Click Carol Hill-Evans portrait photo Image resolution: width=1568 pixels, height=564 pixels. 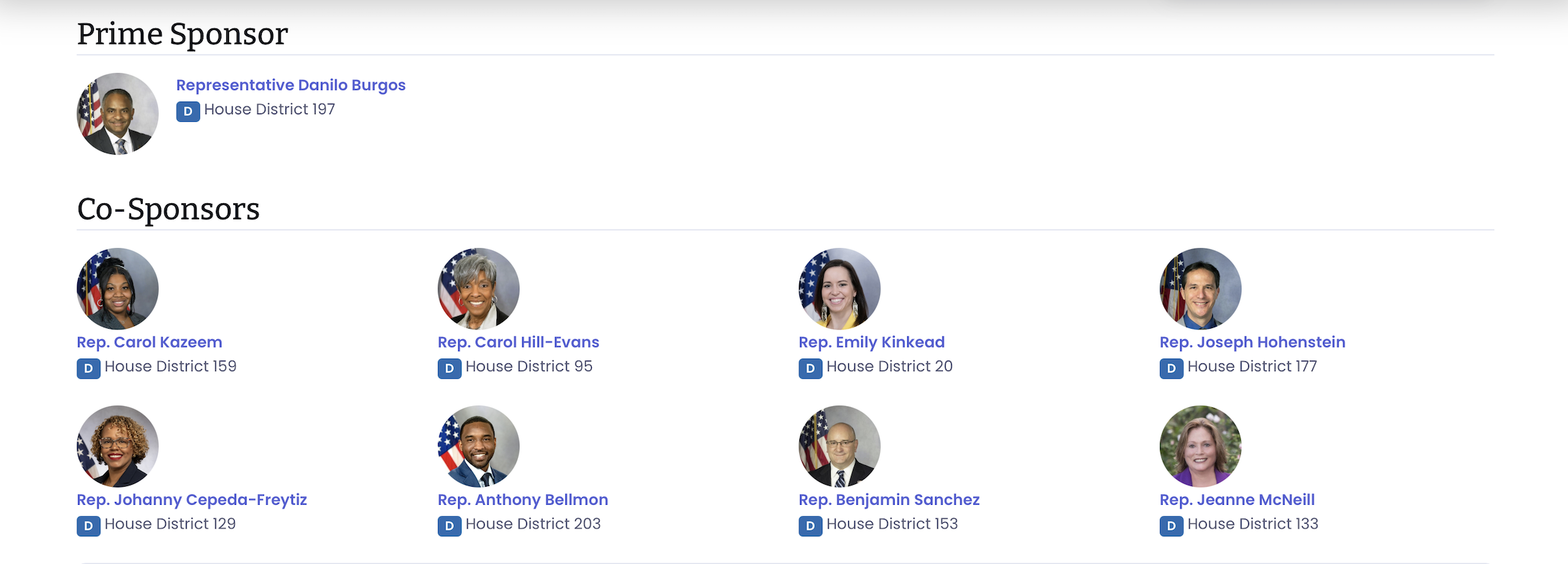[x=478, y=289]
